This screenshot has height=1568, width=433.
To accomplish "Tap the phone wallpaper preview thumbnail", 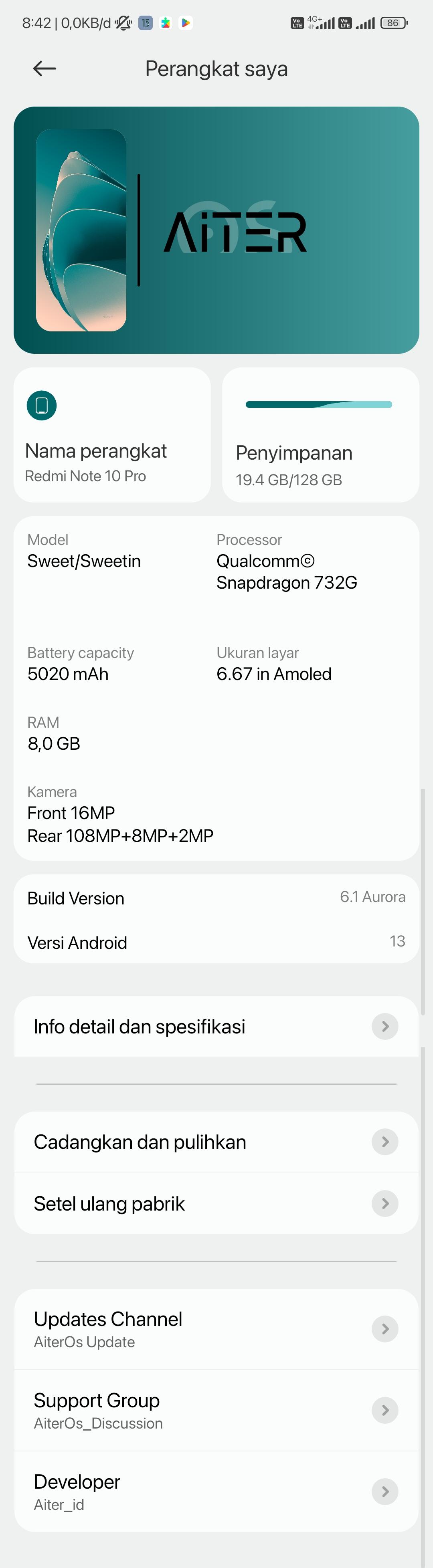I will 81,230.
